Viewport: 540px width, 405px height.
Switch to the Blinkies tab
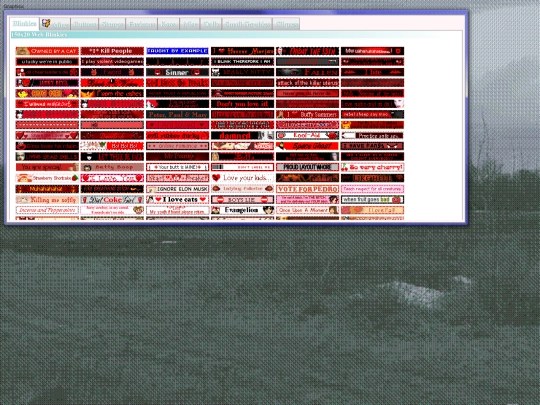[24, 23]
